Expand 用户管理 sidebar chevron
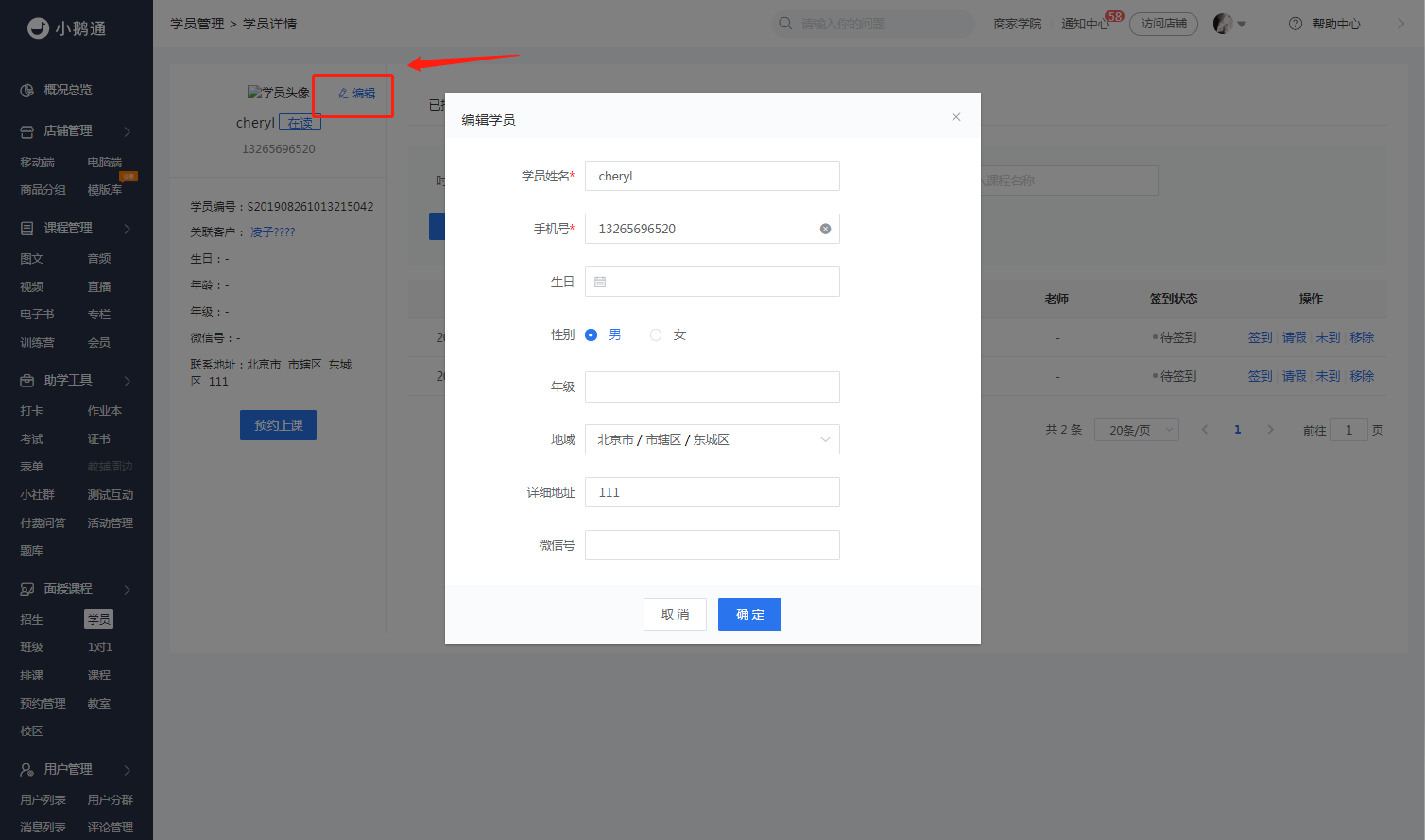1425x840 pixels. coord(128,770)
